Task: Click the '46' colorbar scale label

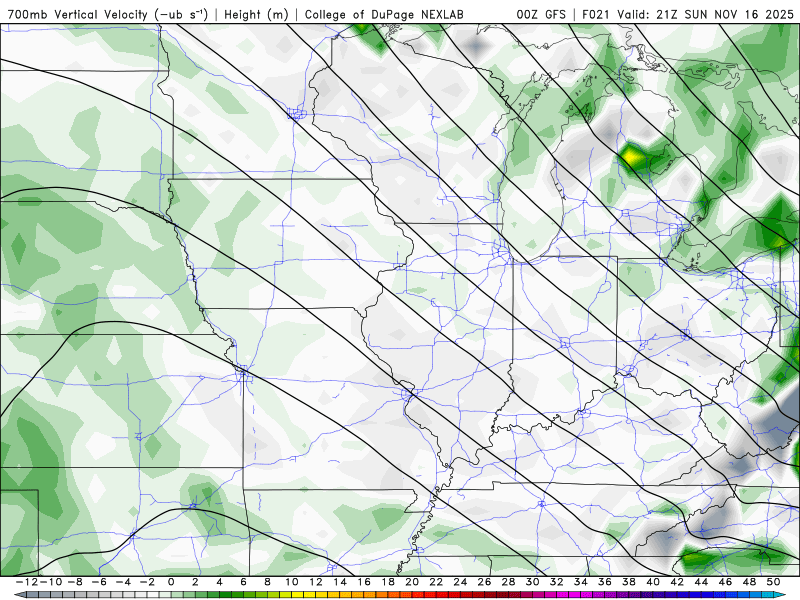Action: pos(726,582)
